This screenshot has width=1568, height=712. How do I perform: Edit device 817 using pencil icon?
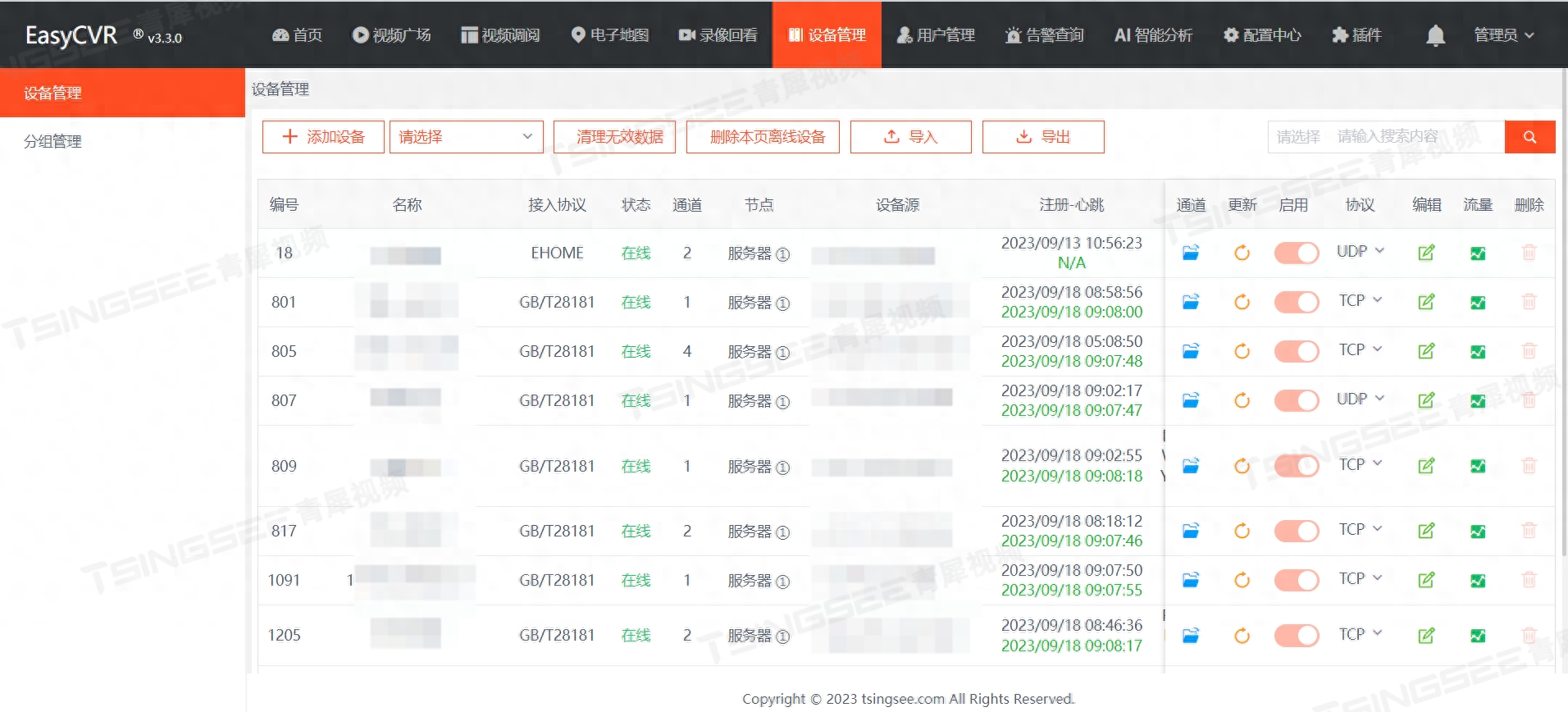pyautogui.click(x=1426, y=531)
